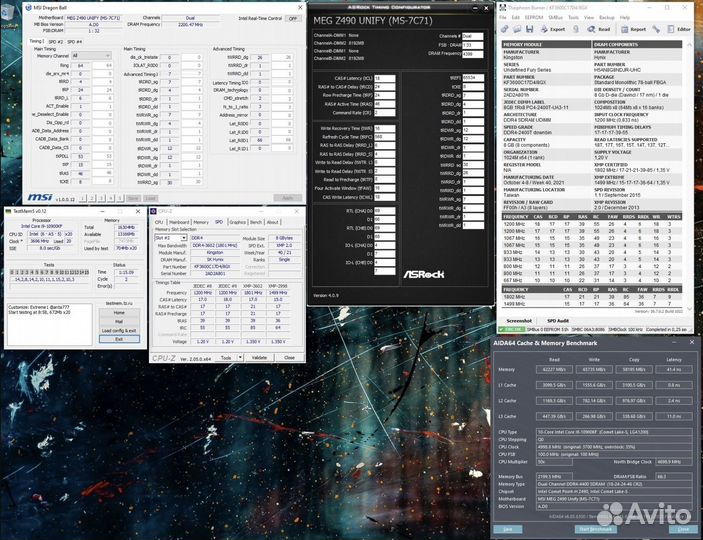This screenshot has width=703, height=540.
Task: Click Read in Thaiphoon Burner toolbar
Action: [599, 29]
